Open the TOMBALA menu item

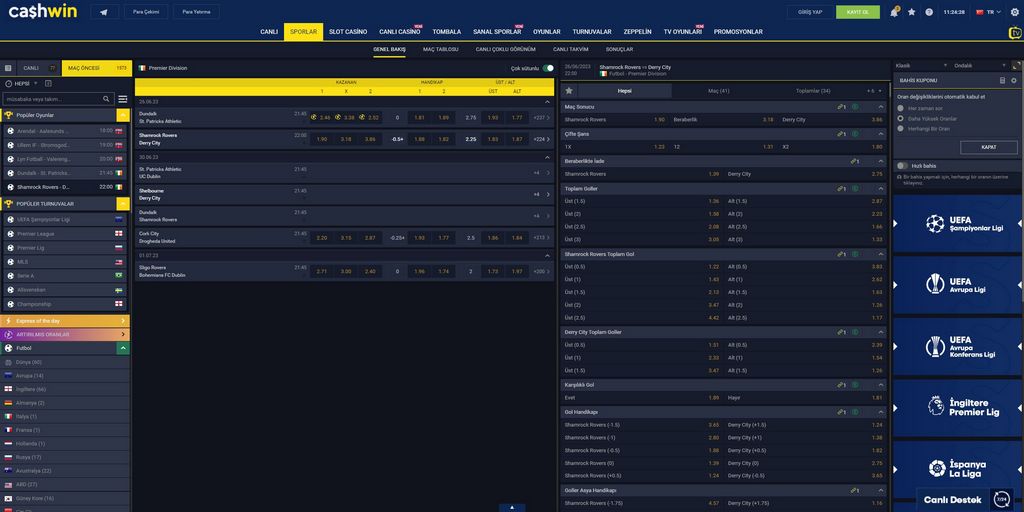(447, 32)
